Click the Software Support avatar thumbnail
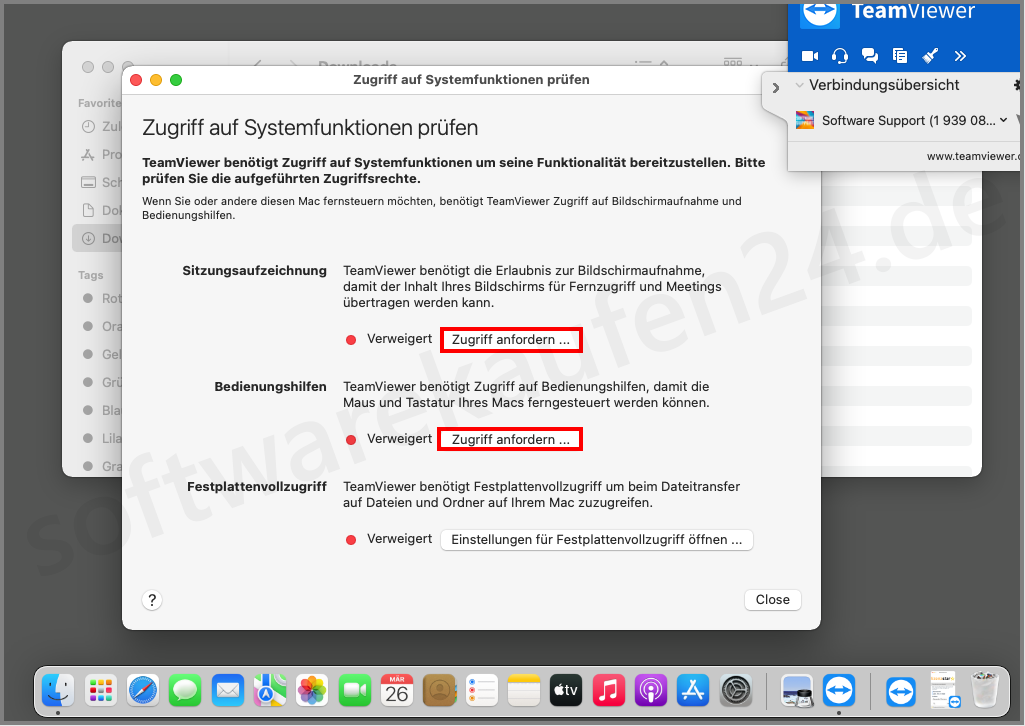1025x726 pixels. (x=805, y=120)
